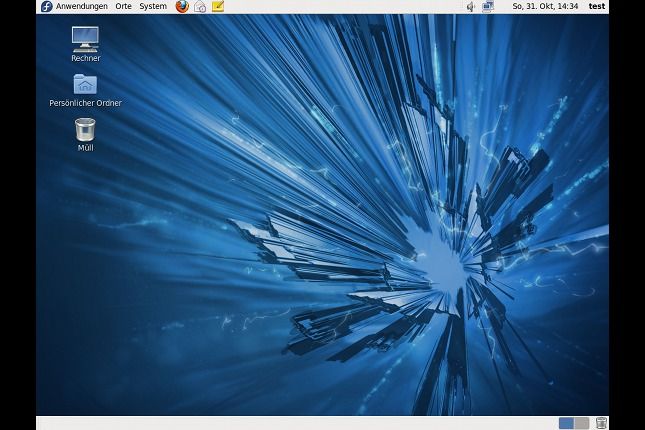Open the System menu
The image size is (645, 430).
pos(153,7)
